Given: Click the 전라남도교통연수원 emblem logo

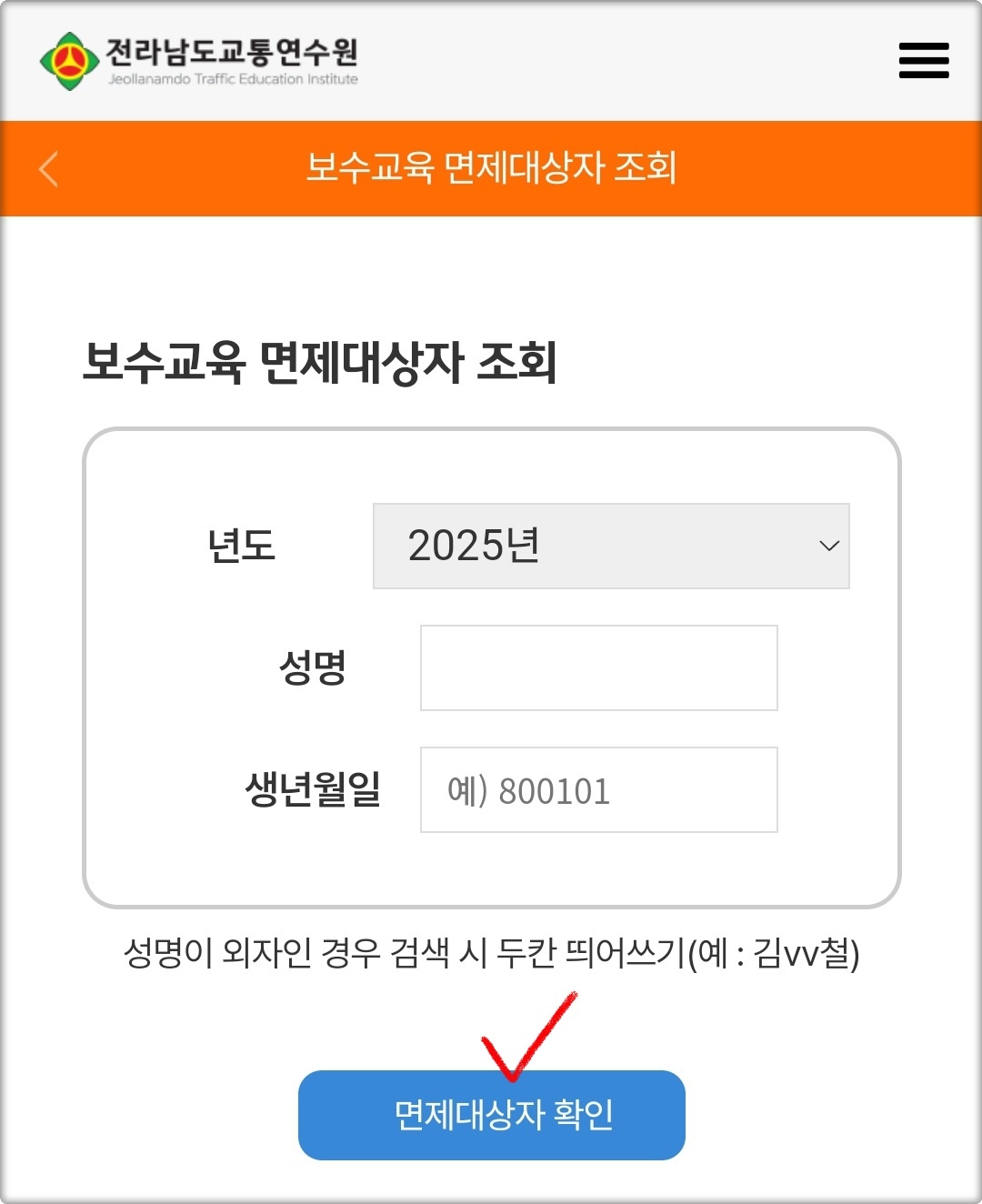Looking at the screenshot, I should click(69, 61).
